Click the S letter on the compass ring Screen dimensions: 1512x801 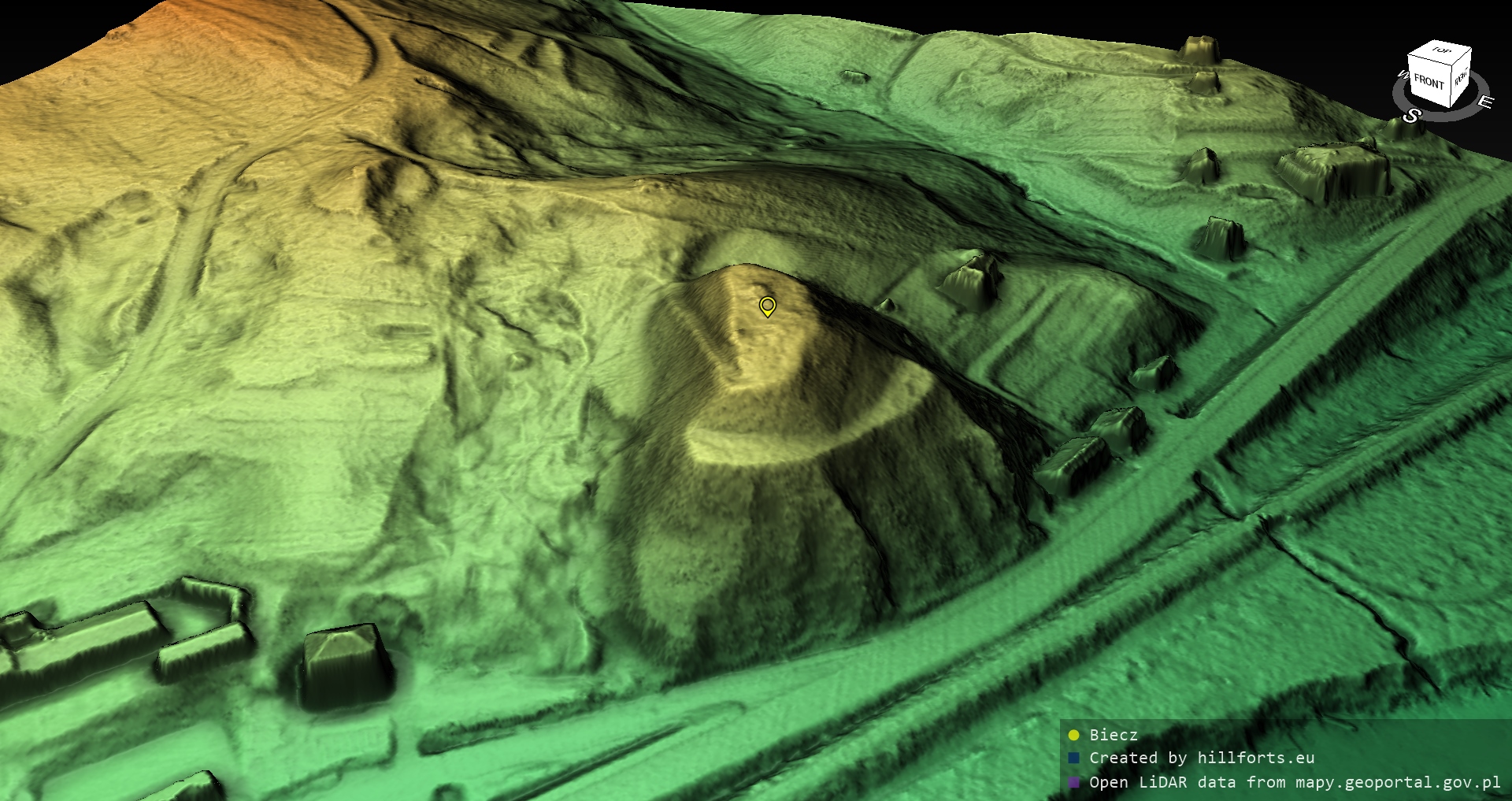point(1411,116)
